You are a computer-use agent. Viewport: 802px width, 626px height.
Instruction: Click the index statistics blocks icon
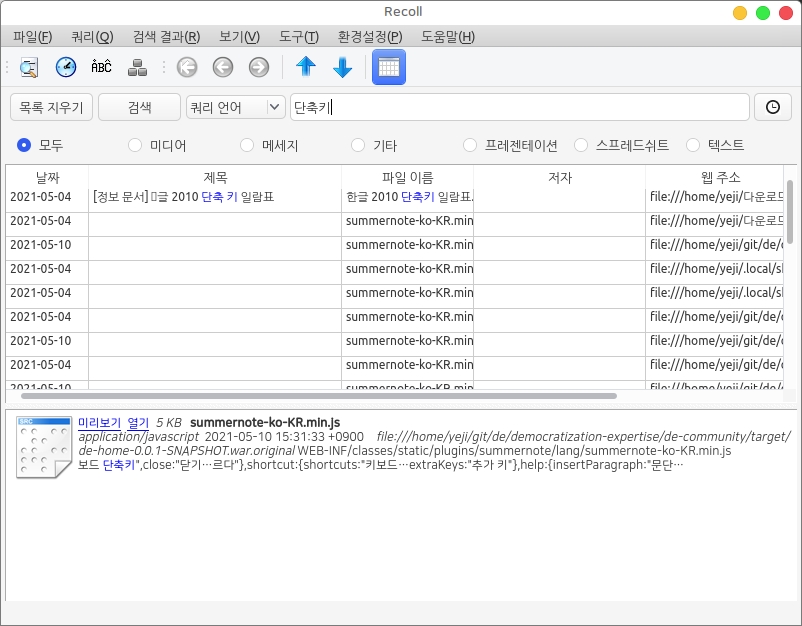138,68
